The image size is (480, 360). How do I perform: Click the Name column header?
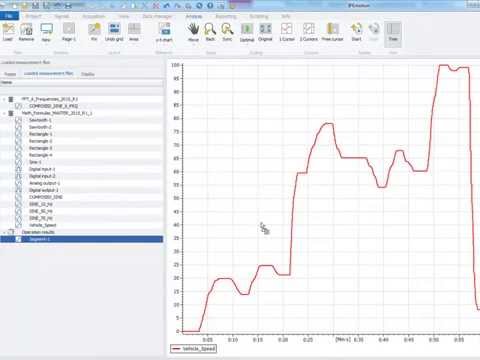pos(82,82)
